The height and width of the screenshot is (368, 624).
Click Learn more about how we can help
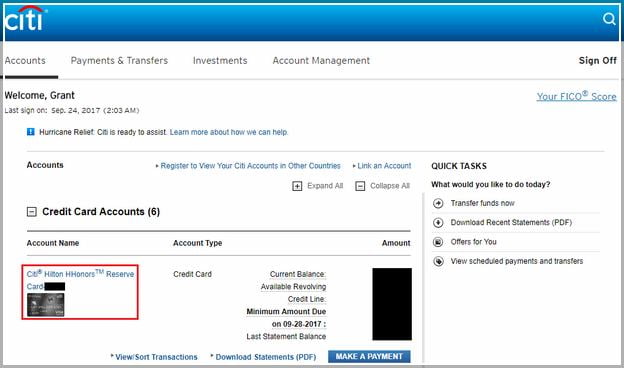tap(229, 132)
